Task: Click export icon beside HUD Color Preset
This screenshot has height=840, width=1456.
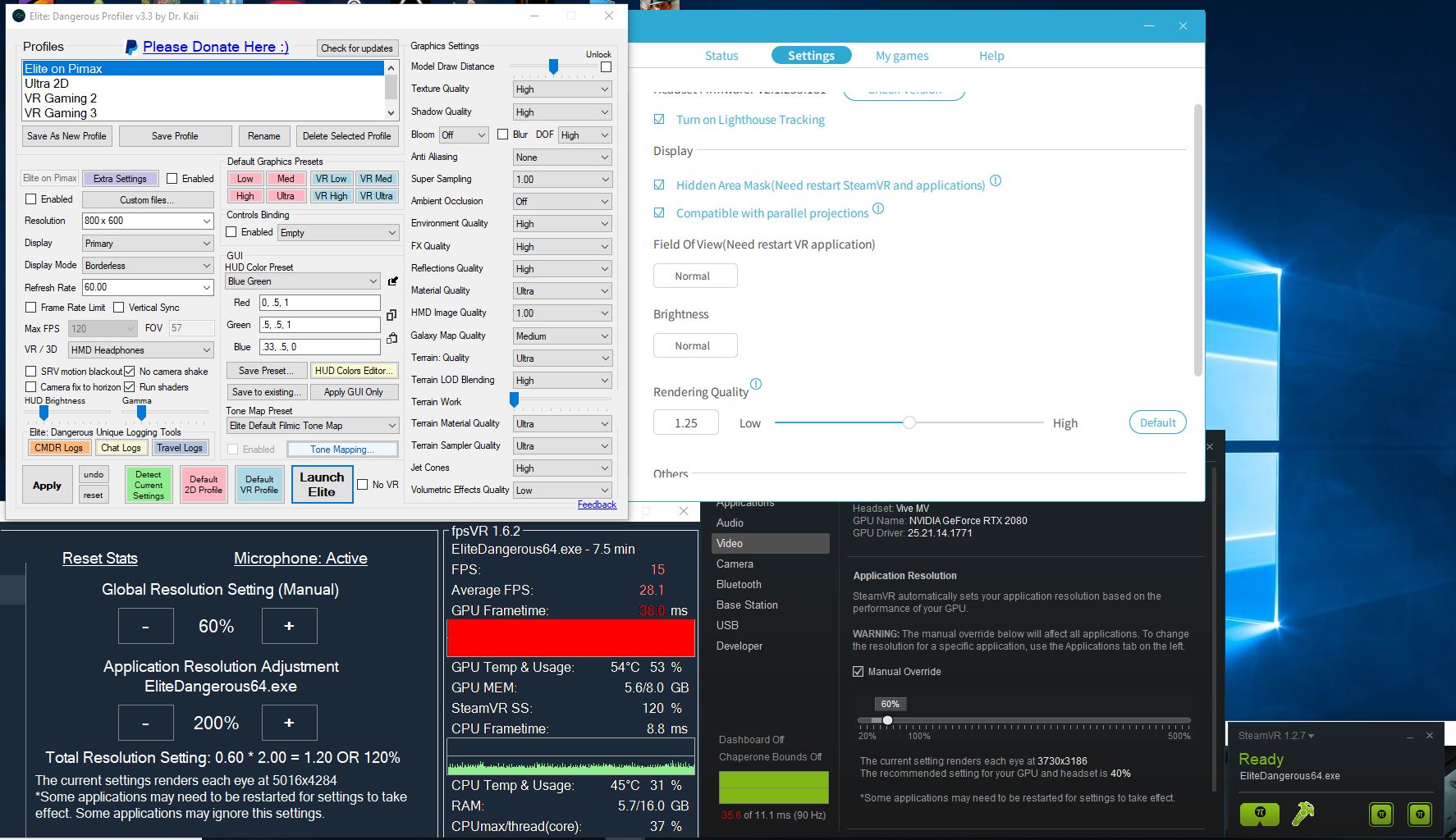Action: 393,281
